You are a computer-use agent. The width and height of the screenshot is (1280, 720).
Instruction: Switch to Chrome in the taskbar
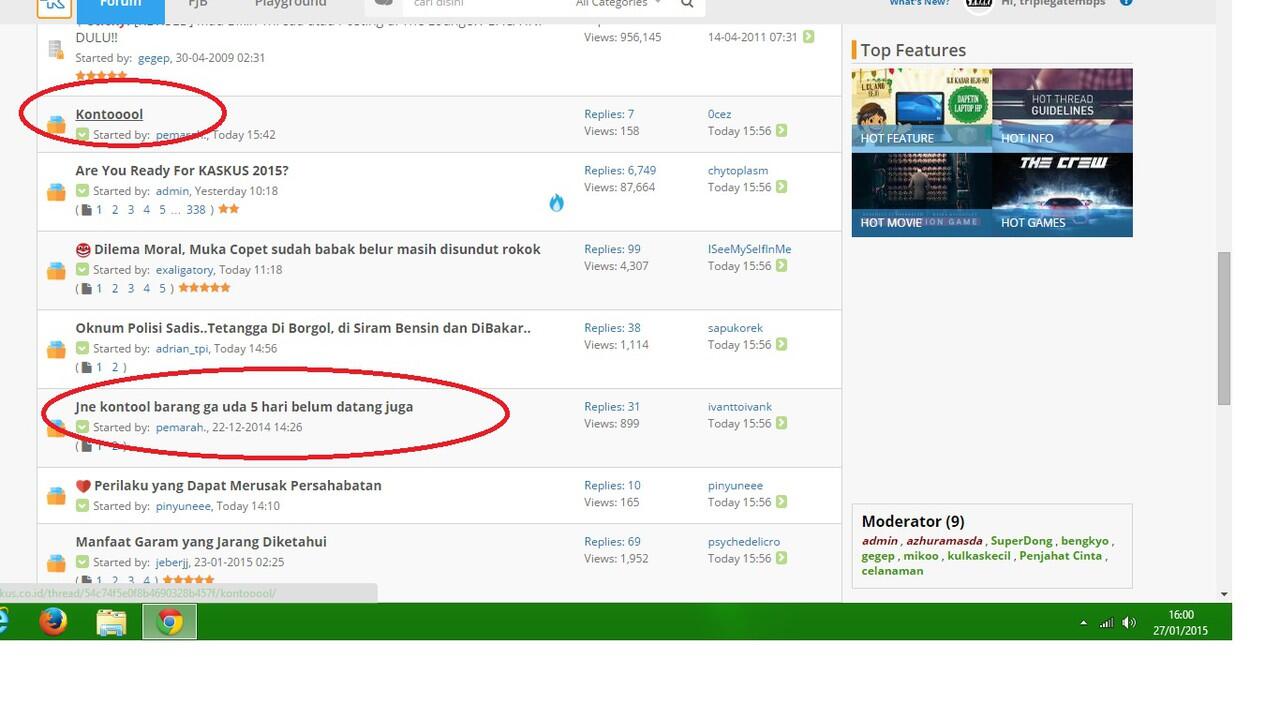pos(169,622)
